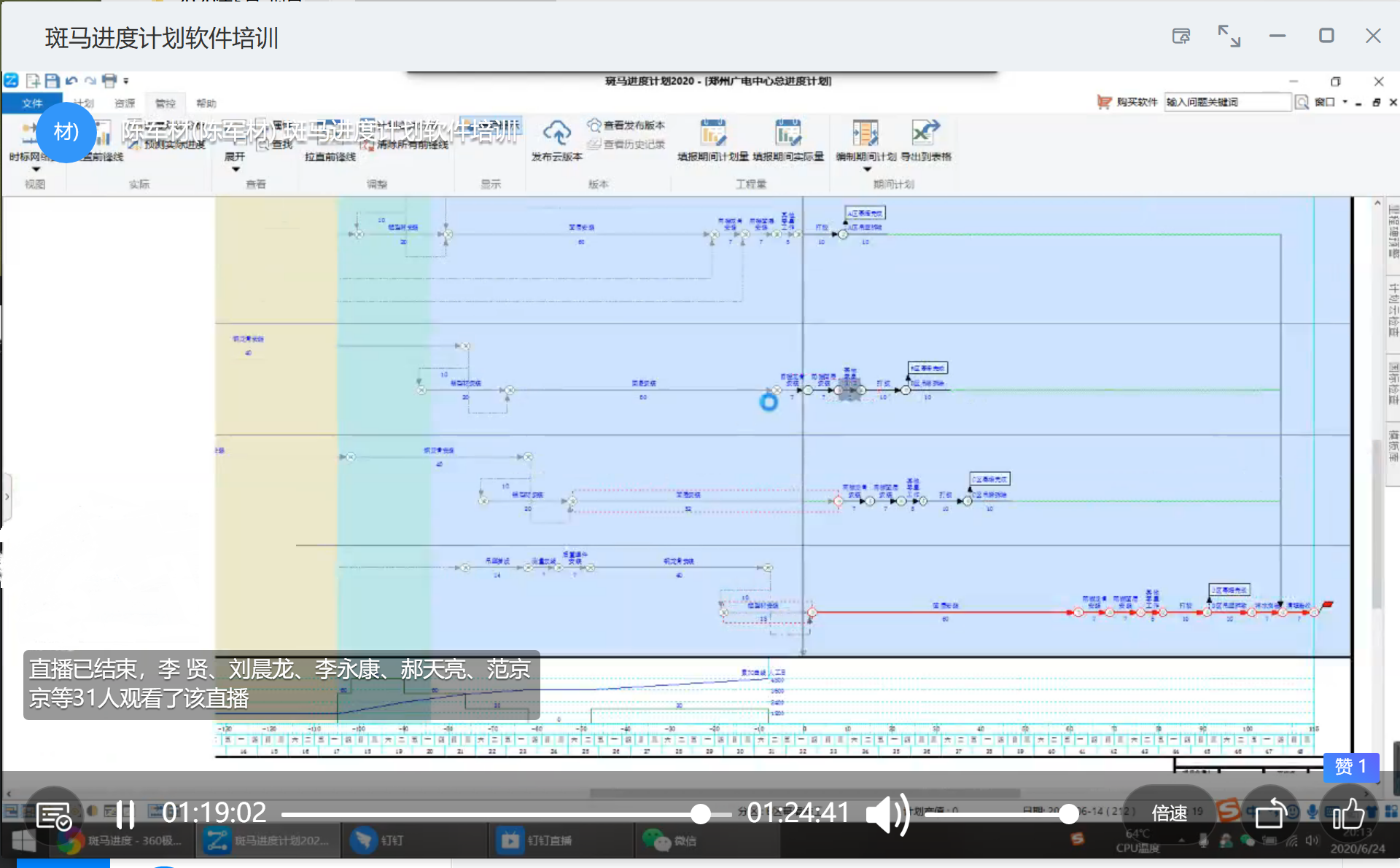Image resolution: width=1400 pixels, height=868 pixels.
Task: Click the Zebra app logo icon
Action: tap(12, 80)
